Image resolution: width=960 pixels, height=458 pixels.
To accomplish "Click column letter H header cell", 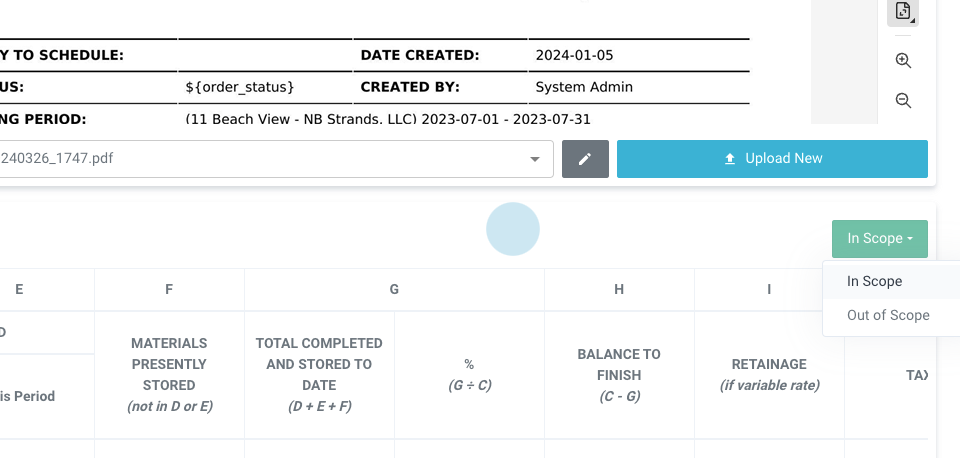I will pos(619,290).
